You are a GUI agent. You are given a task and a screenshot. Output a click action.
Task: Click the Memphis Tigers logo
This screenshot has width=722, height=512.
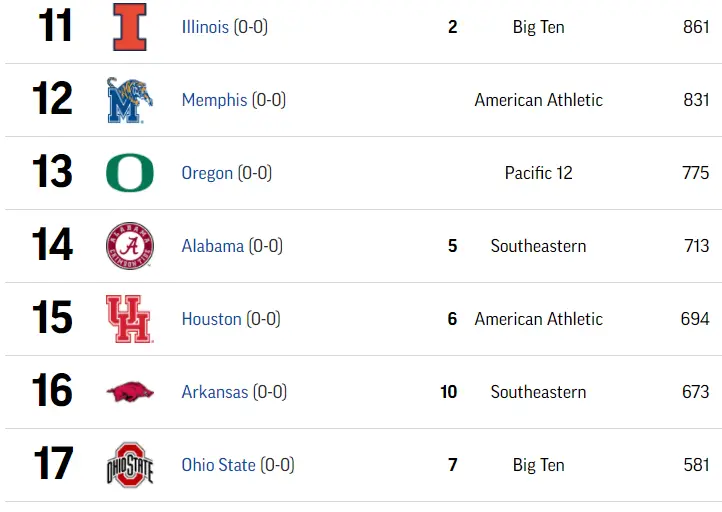coord(130,100)
